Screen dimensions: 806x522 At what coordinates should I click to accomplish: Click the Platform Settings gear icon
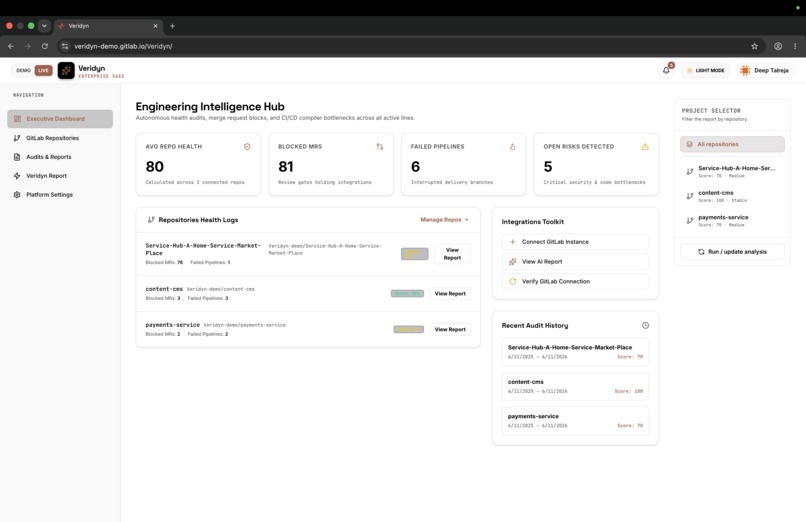coord(17,195)
